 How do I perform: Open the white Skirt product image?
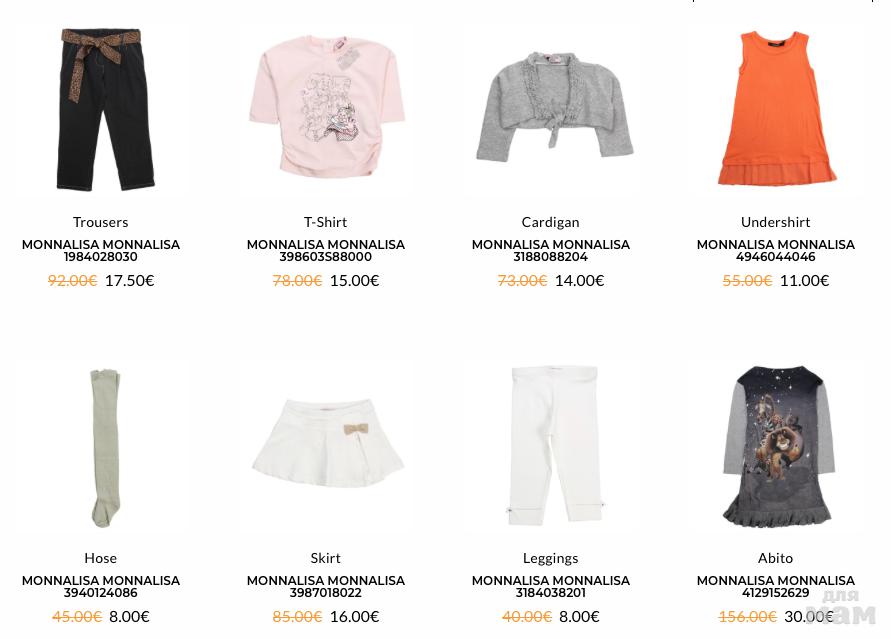pyautogui.click(x=326, y=446)
